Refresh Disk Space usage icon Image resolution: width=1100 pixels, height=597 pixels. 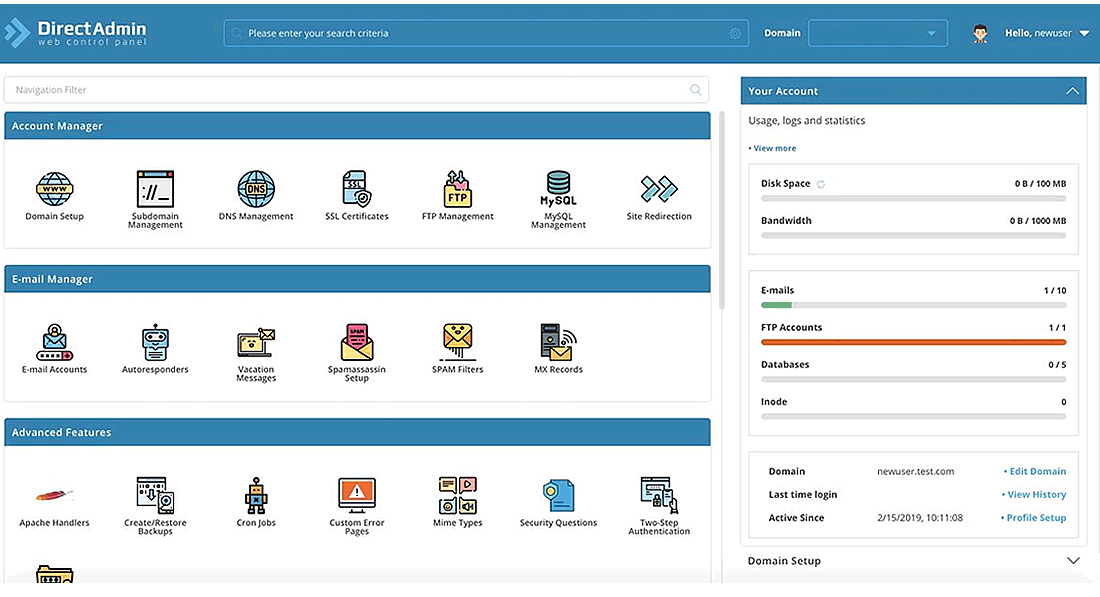tap(820, 184)
